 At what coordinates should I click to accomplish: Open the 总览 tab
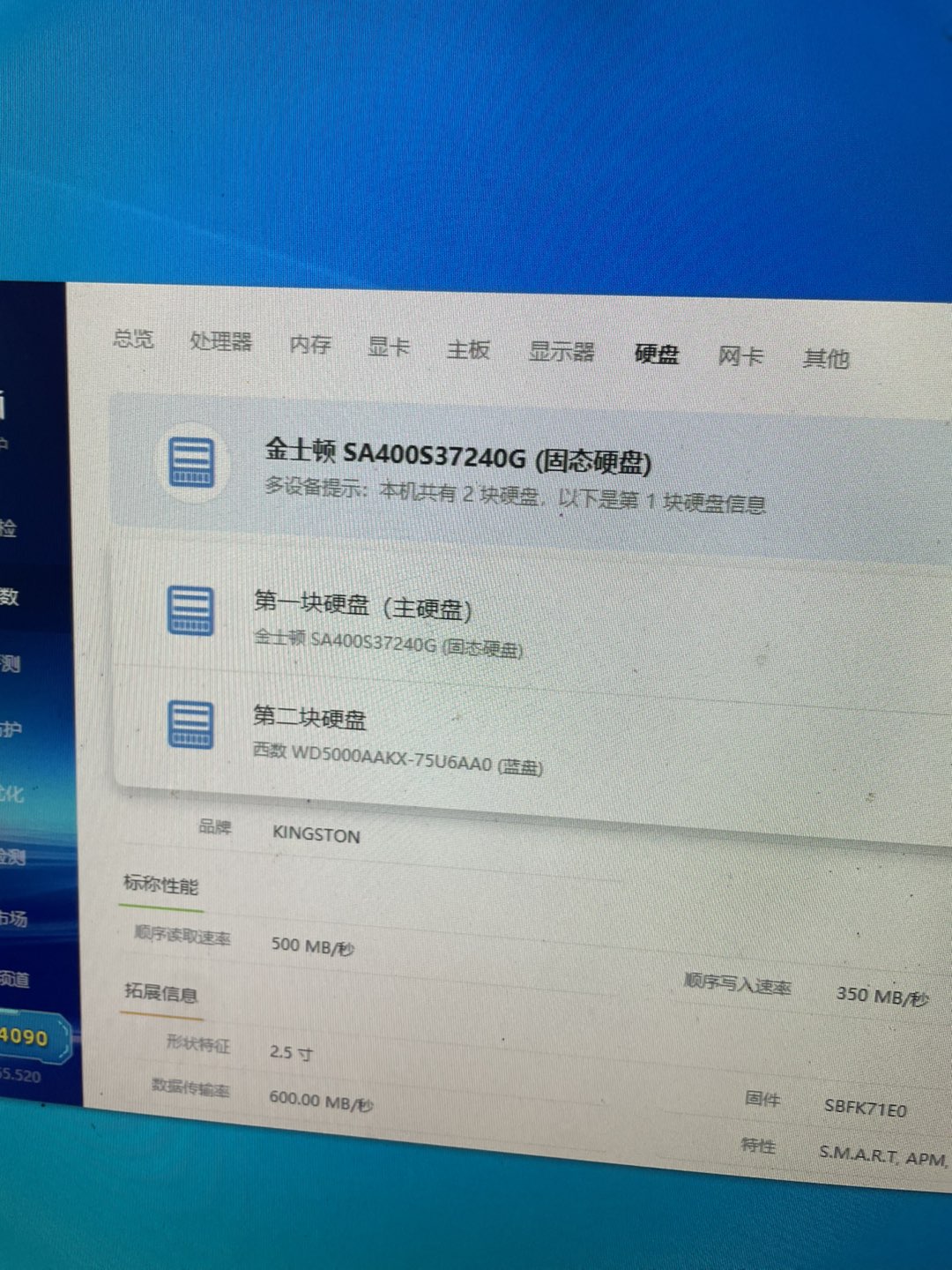pyautogui.click(x=133, y=339)
